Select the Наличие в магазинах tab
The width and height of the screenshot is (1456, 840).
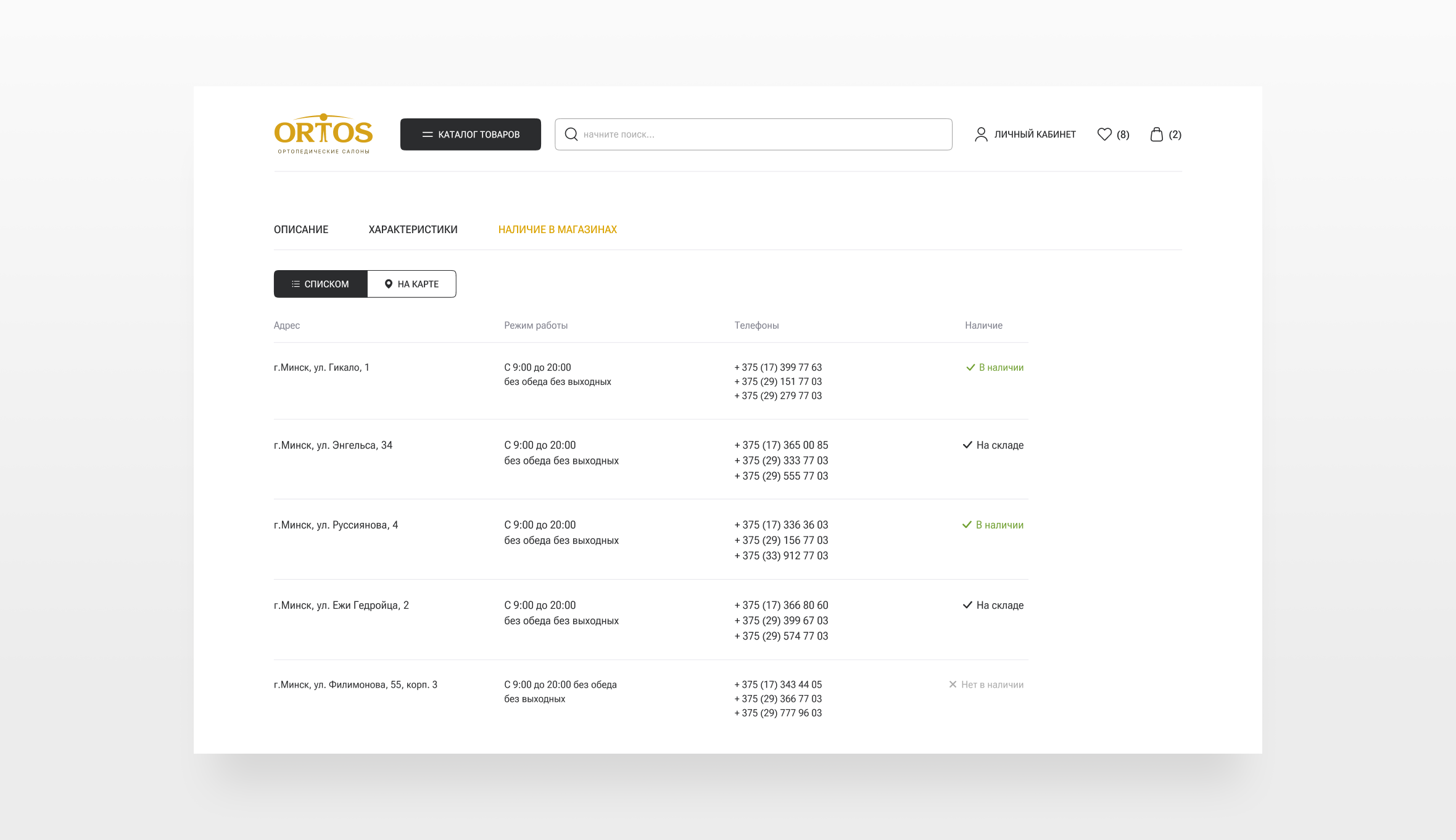click(557, 229)
